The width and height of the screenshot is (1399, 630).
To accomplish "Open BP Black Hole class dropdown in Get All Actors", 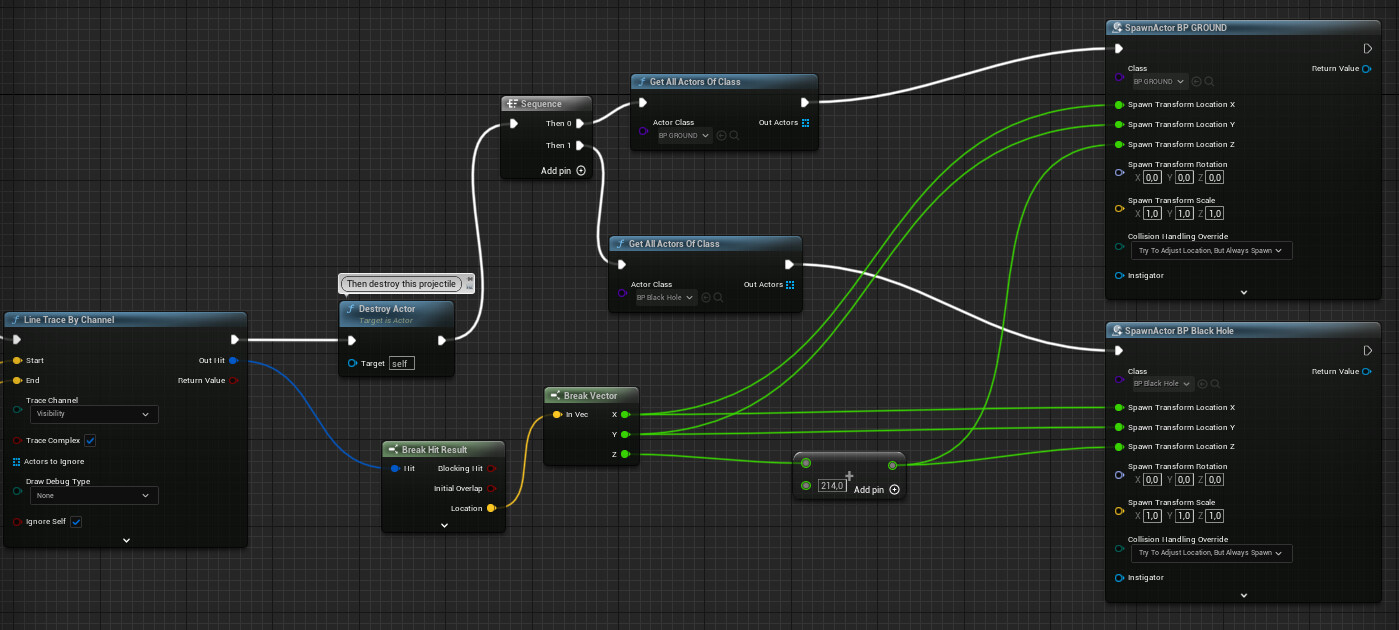I will 665,297.
